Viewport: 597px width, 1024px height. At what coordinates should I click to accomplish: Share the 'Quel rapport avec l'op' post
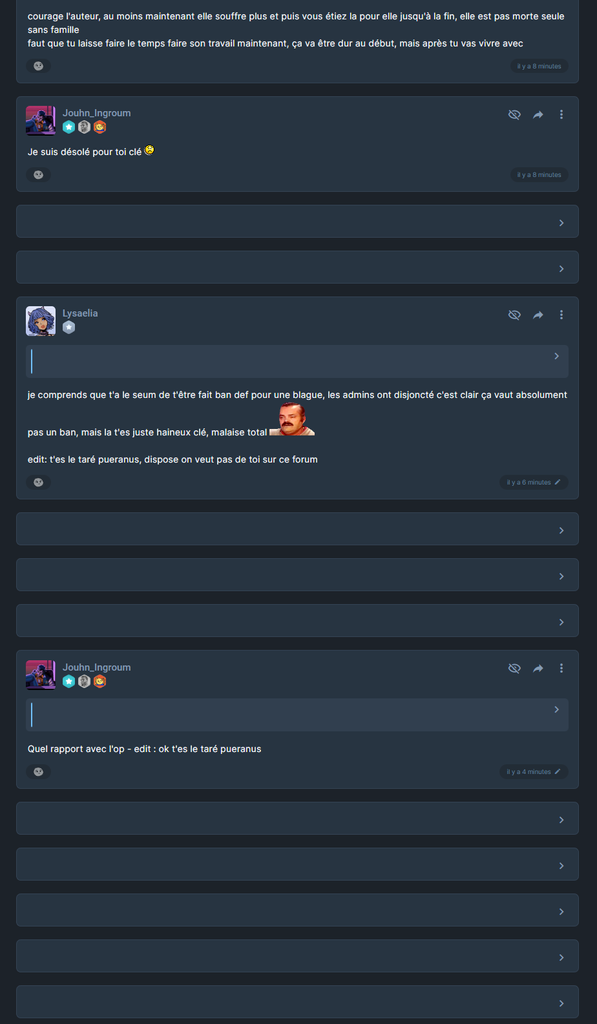(538, 668)
